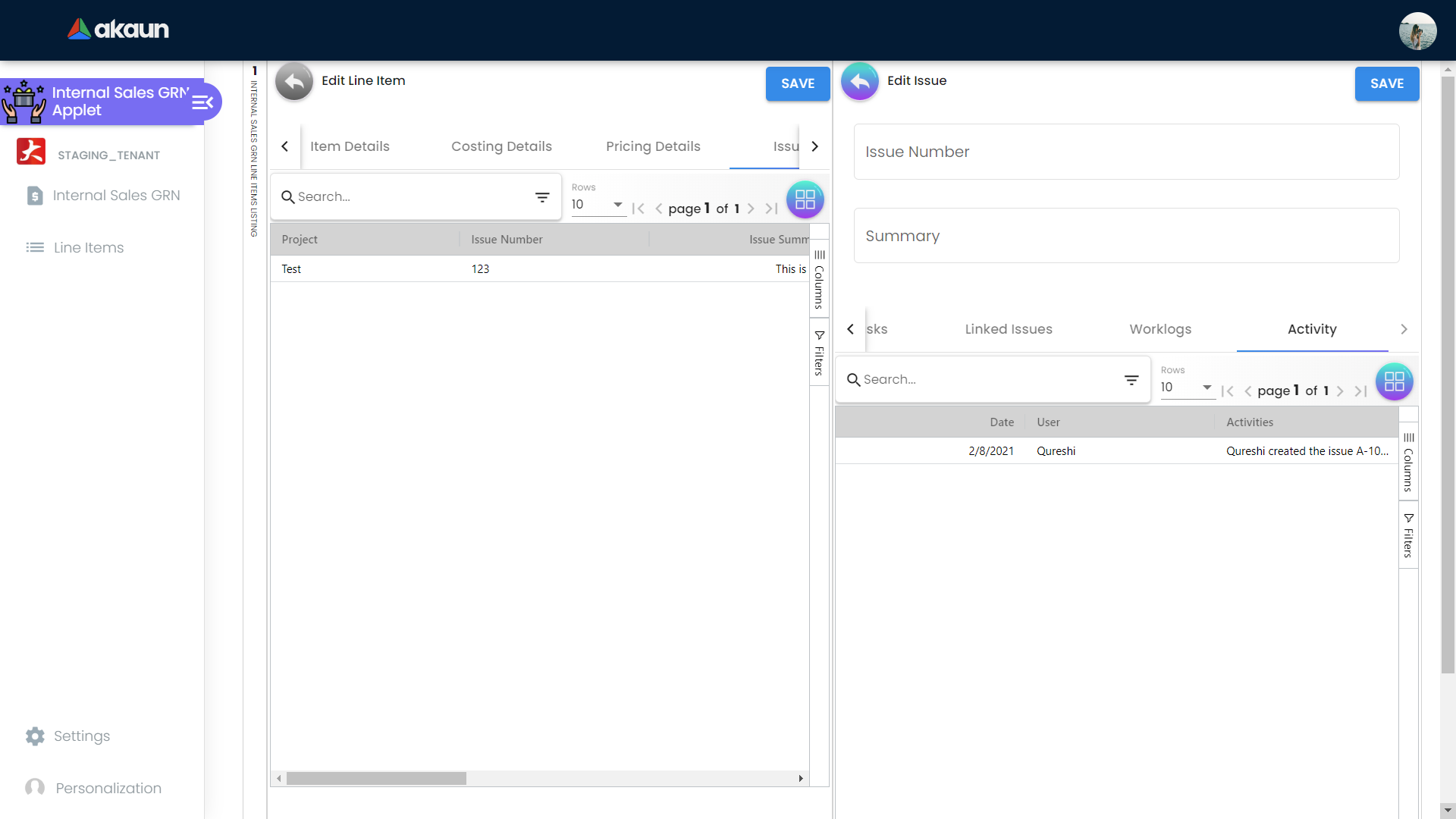Click the back arrow in Edit Line Item
This screenshot has height=819, width=1456.
294,82
